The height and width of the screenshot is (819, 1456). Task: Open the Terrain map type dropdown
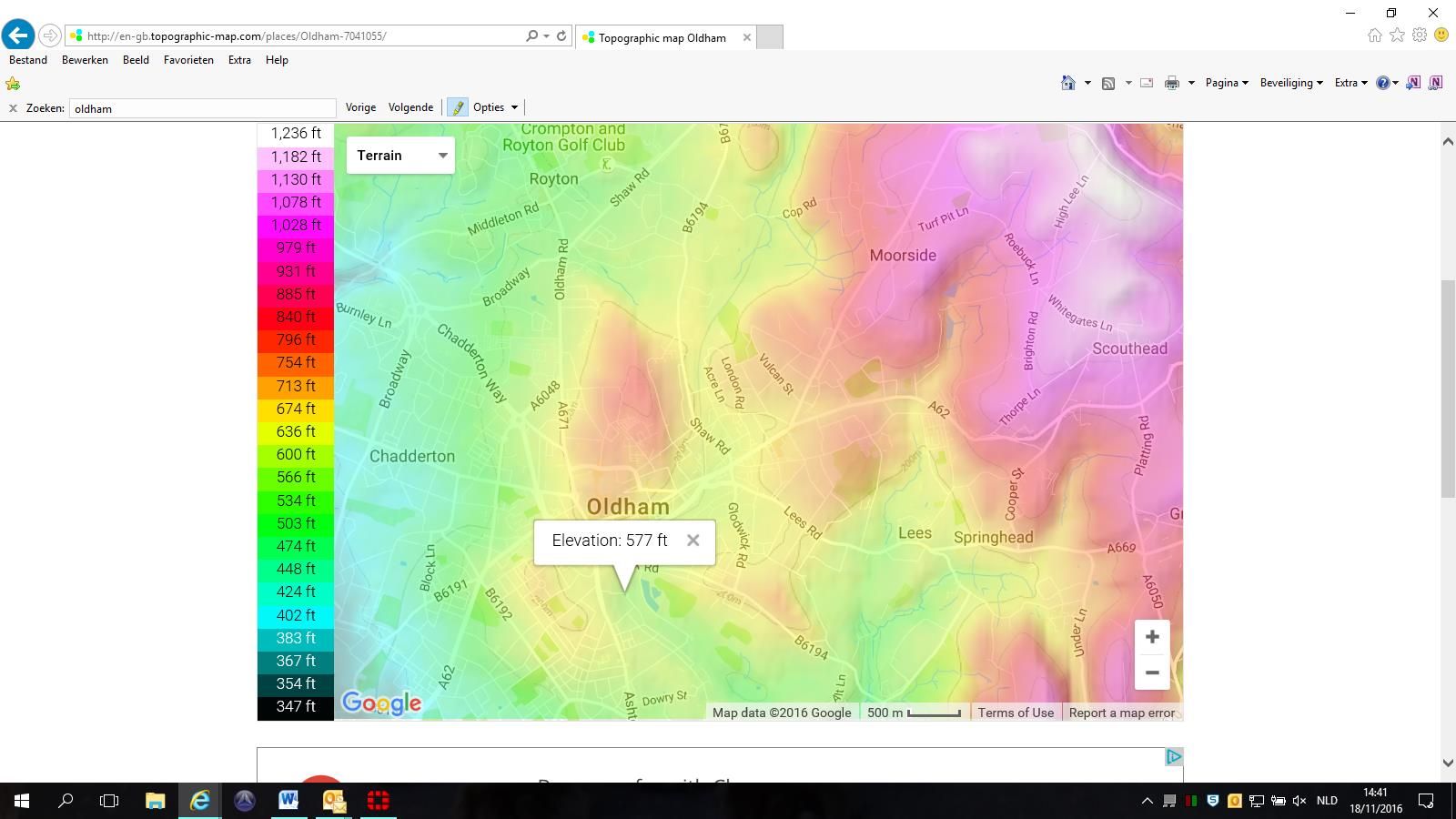pos(400,156)
